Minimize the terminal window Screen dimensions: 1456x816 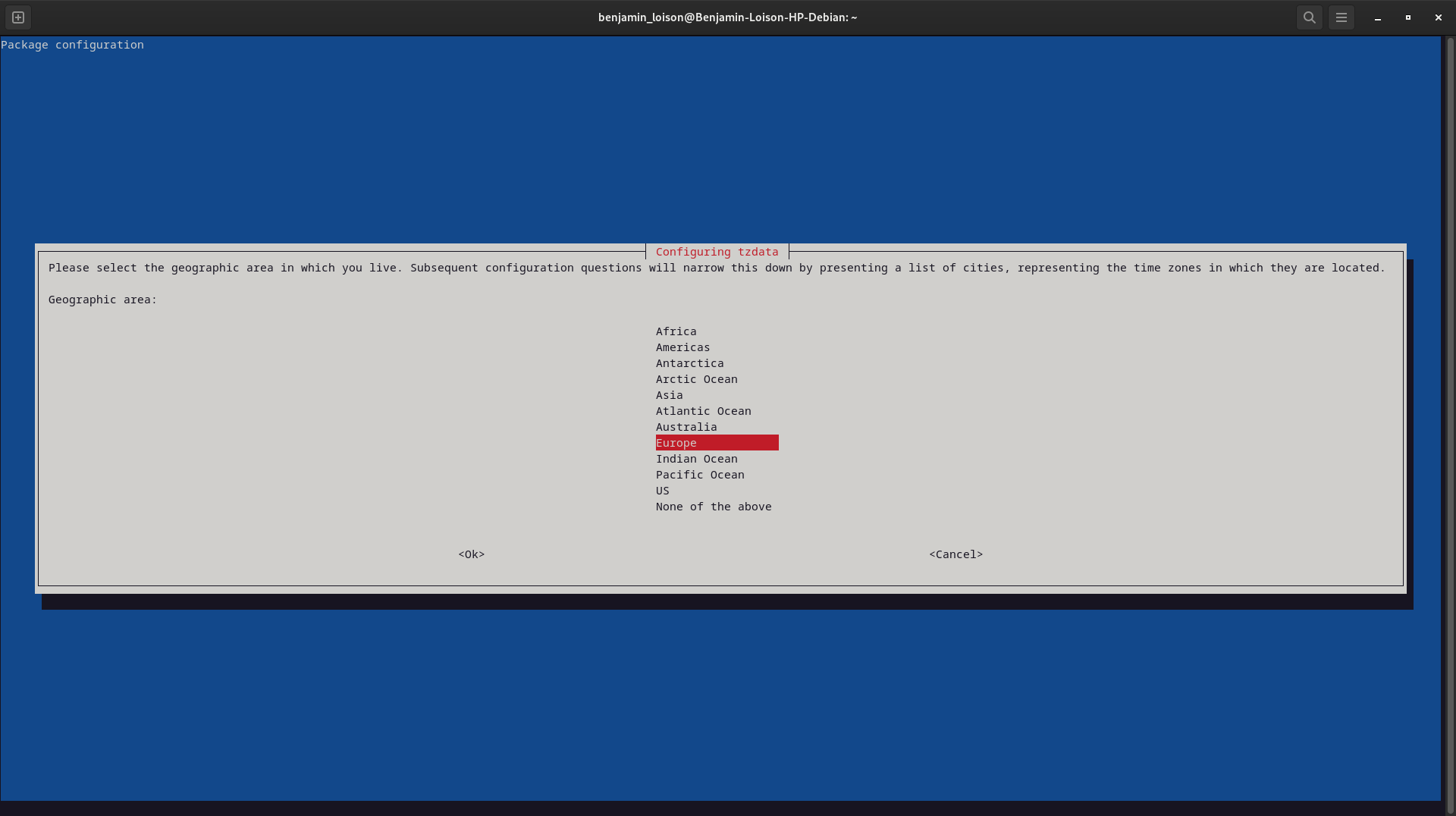[x=1377, y=17]
